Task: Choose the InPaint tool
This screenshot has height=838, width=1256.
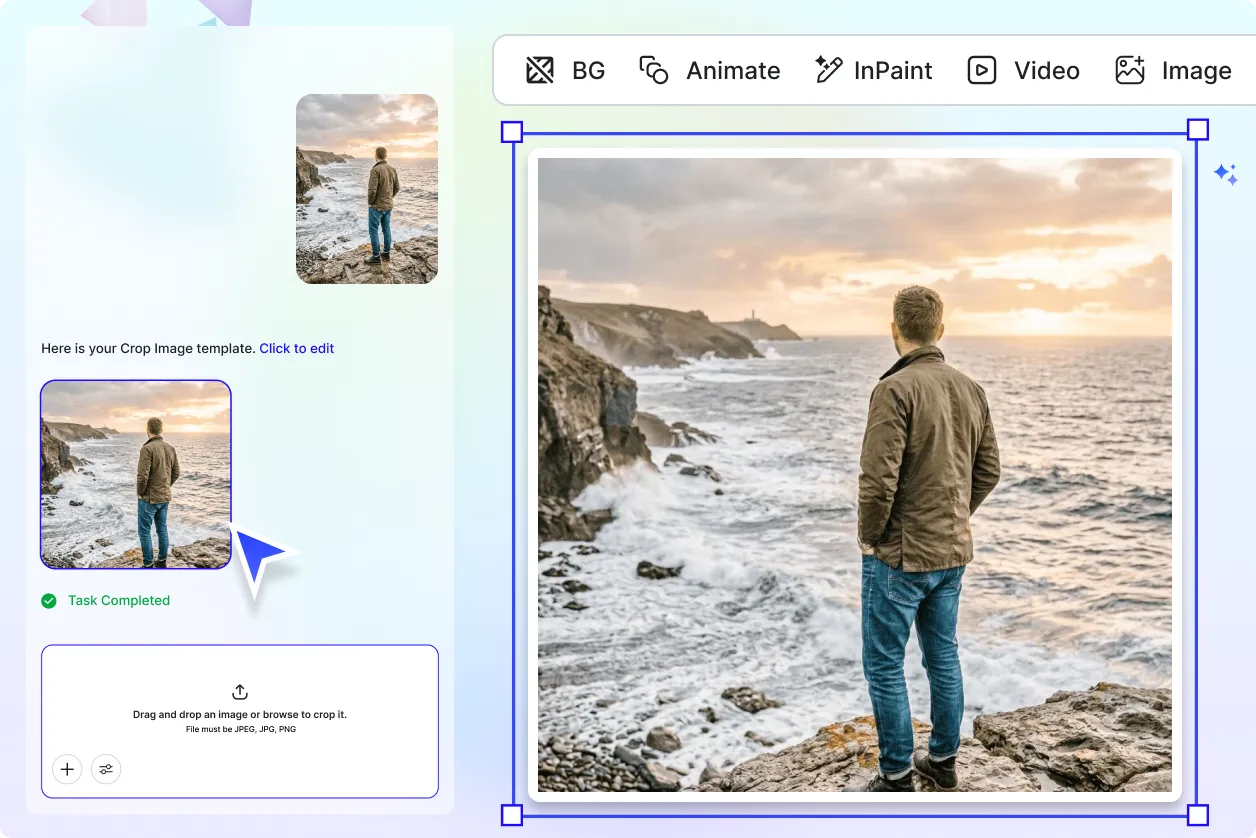Action: (873, 70)
